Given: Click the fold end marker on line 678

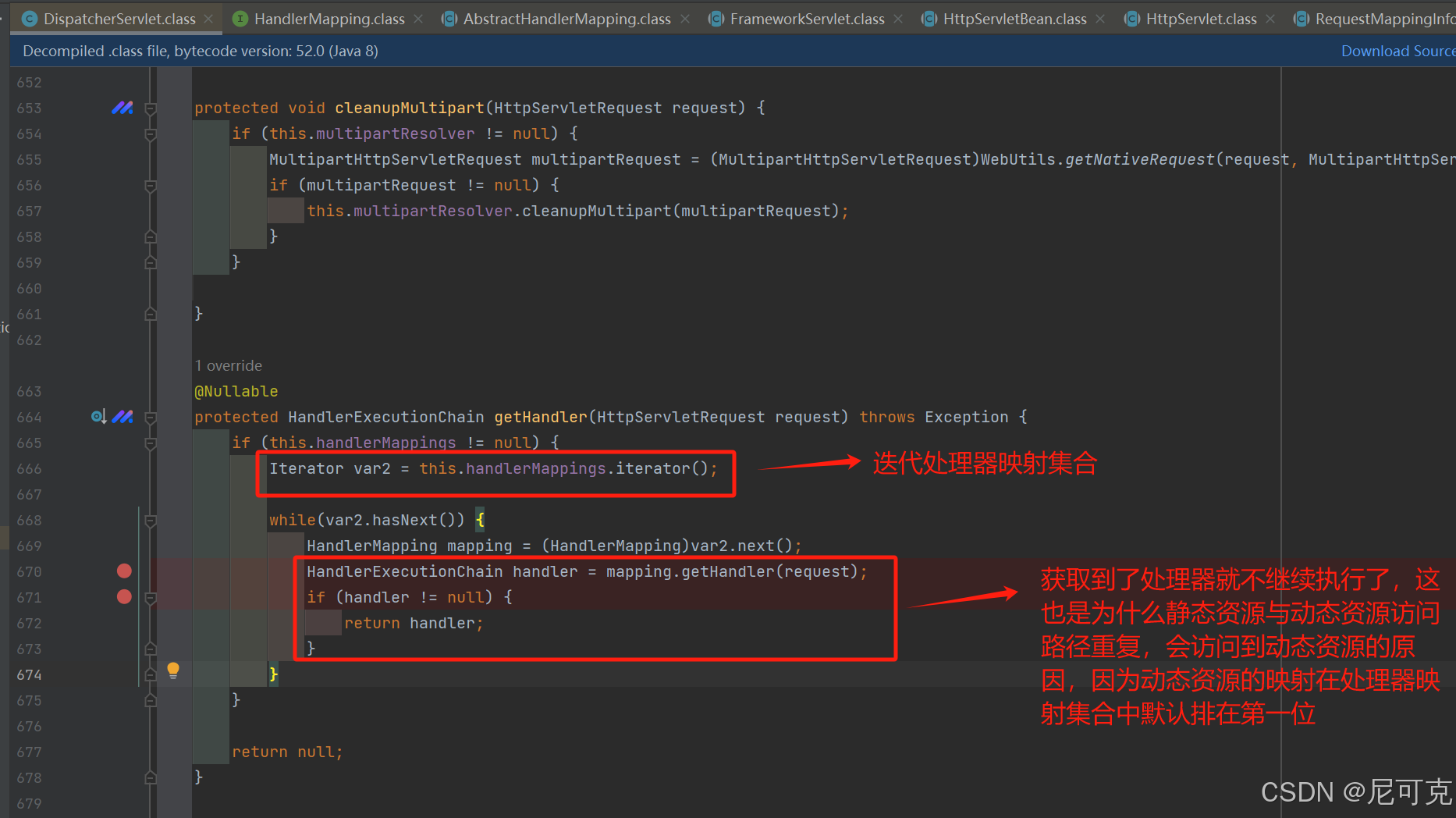Looking at the screenshot, I should [151, 777].
